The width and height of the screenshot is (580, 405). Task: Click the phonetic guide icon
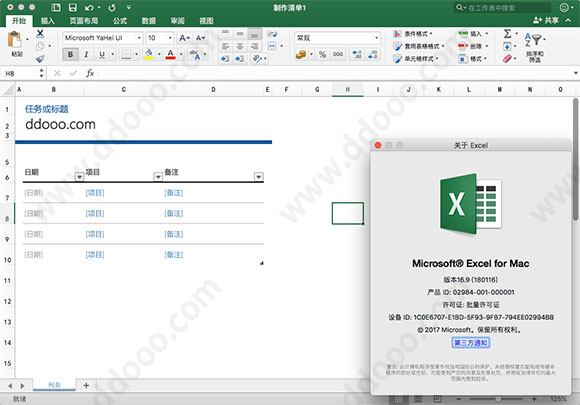pos(195,55)
